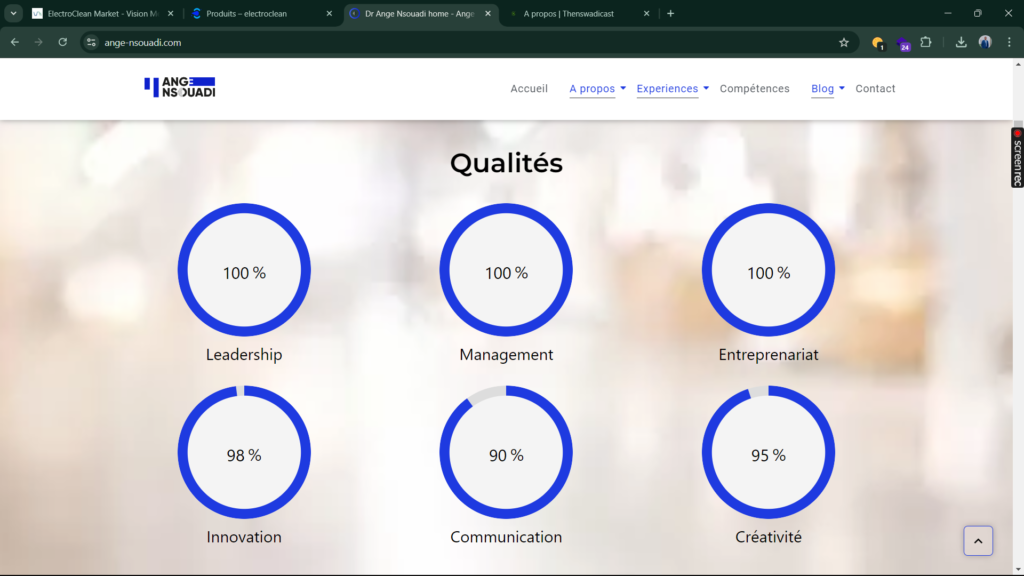Viewport: 1024px width, 576px height.
Task: Go forward in the browser history
Action: (39, 42)
